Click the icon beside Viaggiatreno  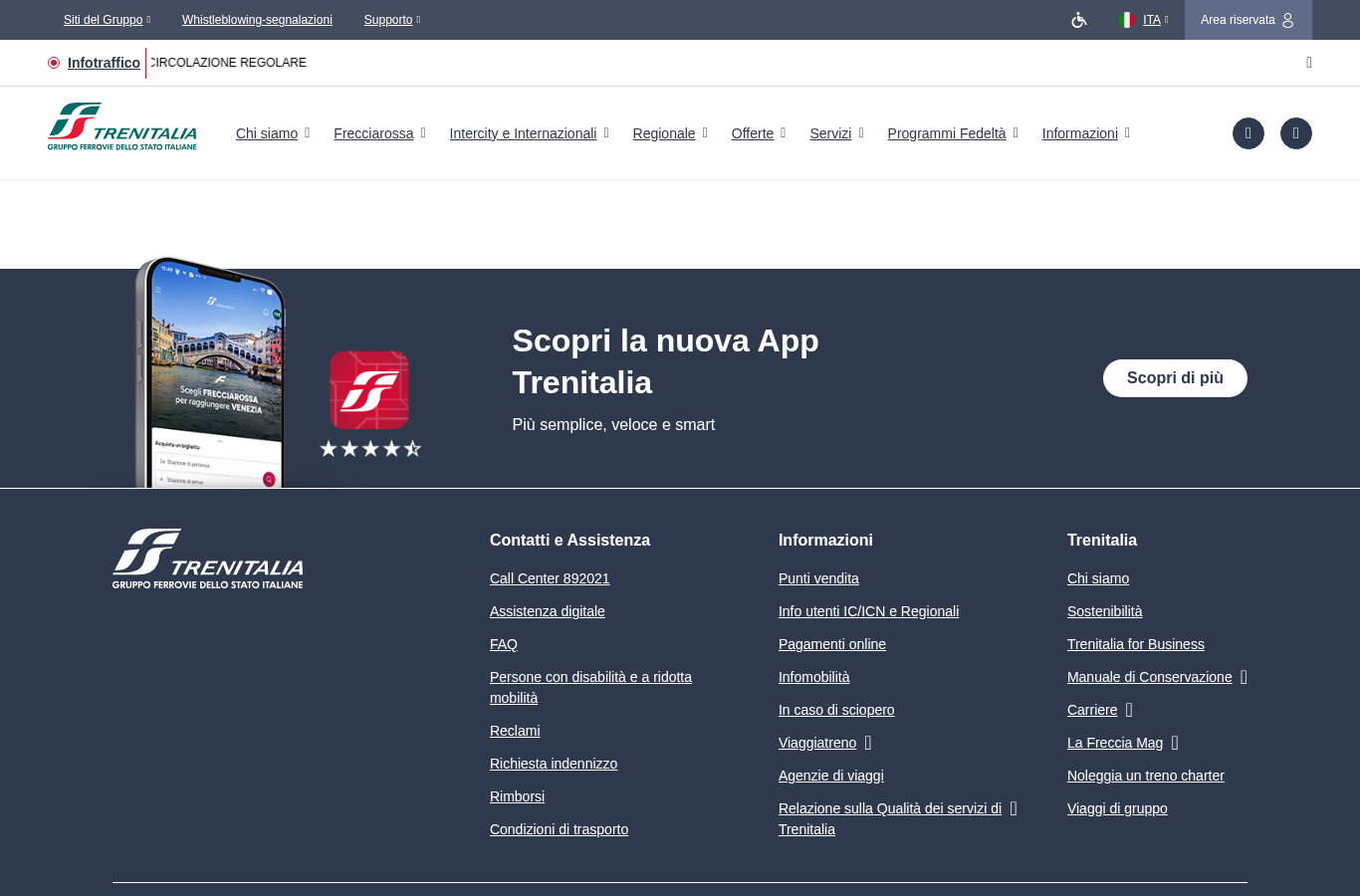click(x=868, y=743)
